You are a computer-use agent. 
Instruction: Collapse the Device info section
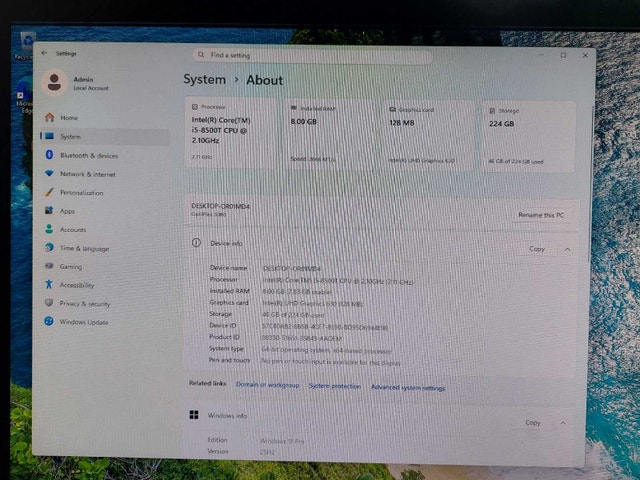[568, 249]
